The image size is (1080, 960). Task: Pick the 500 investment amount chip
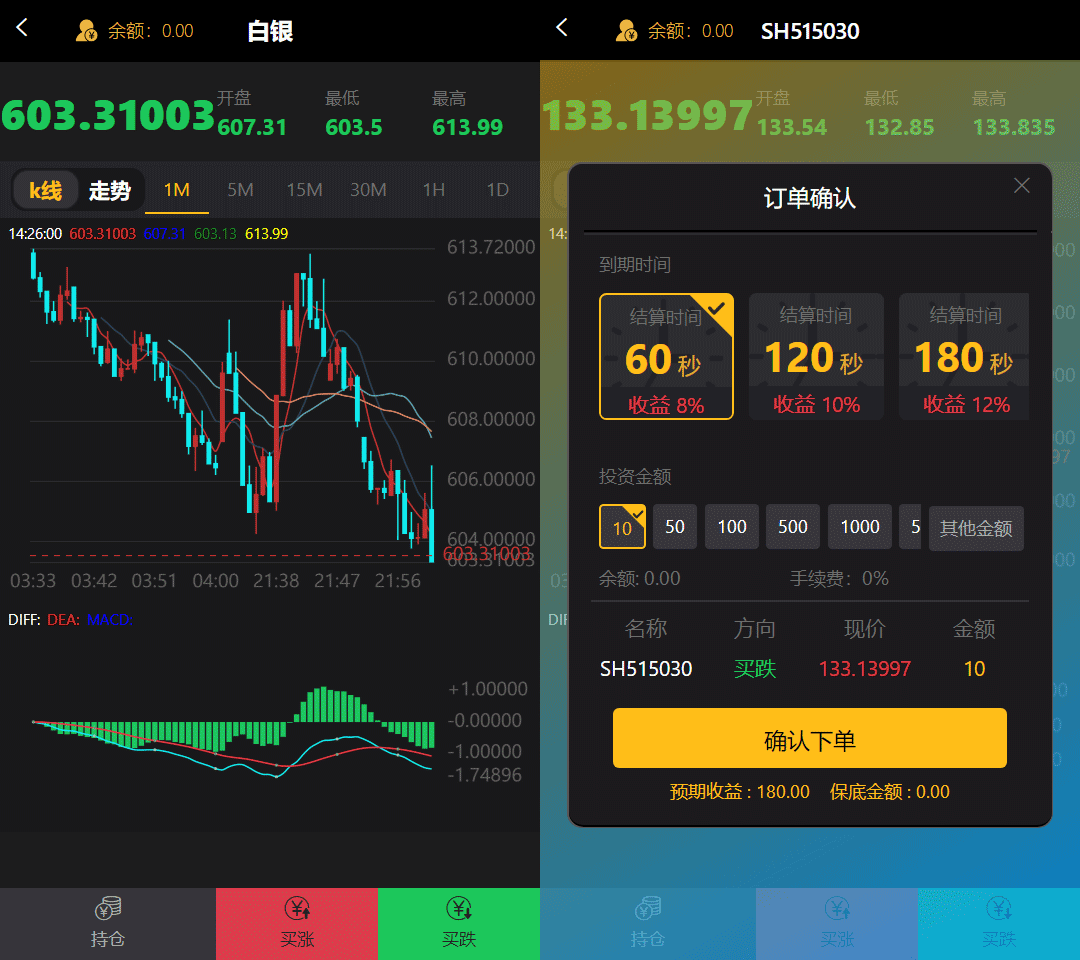792,527
